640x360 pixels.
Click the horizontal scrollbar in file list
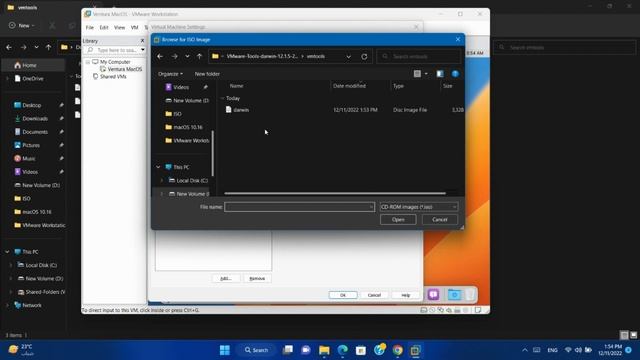(x=335, y=193)
